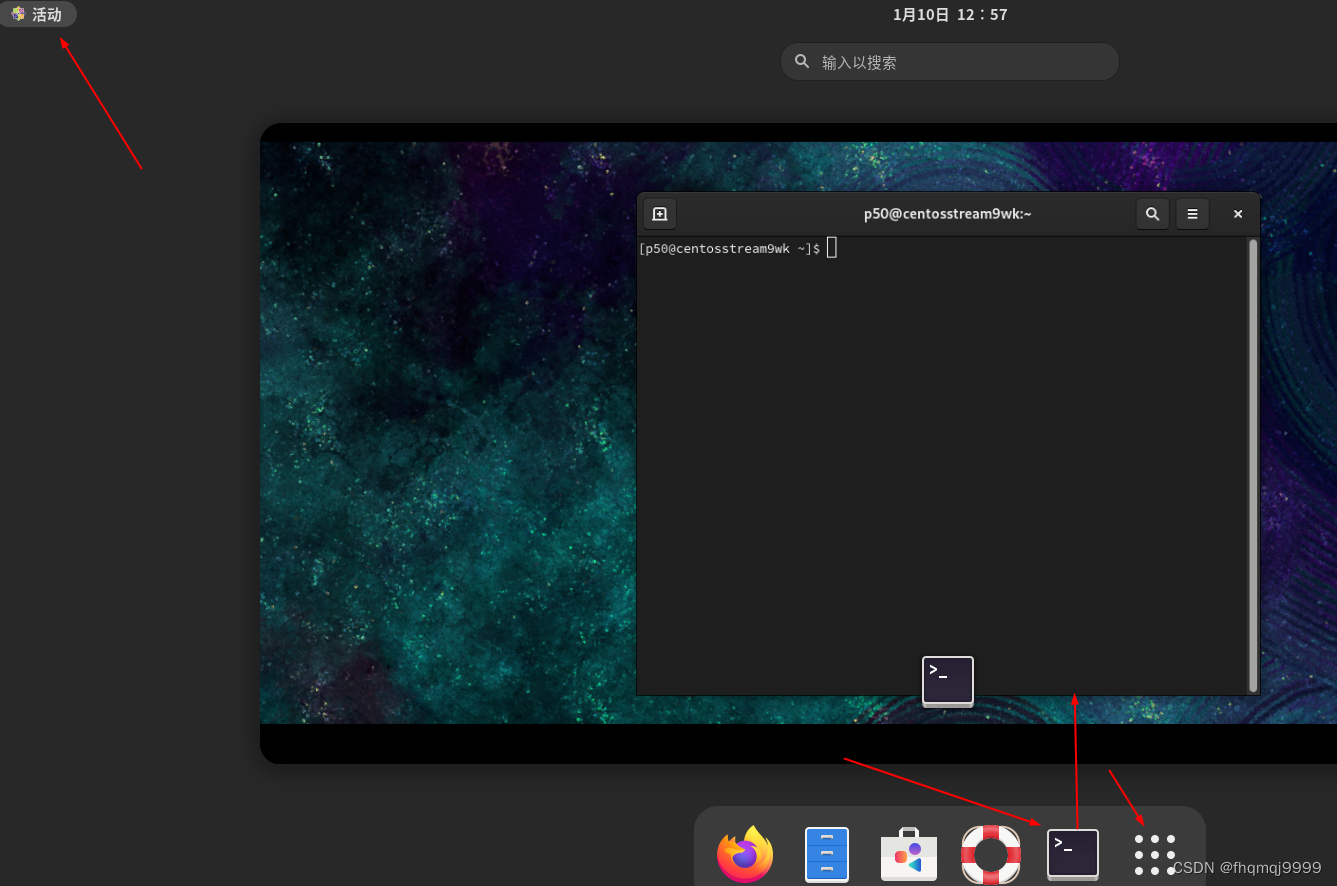The image size is (1337, 886).
Task: Open the Files app from the dock
Action: 826,853
